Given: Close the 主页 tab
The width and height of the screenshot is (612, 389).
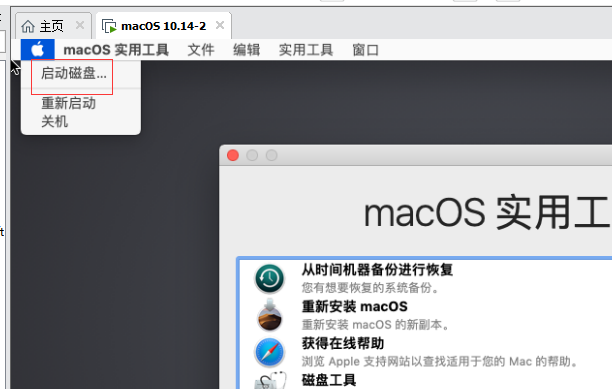Looking at the screenshot, I should [80, 25].
